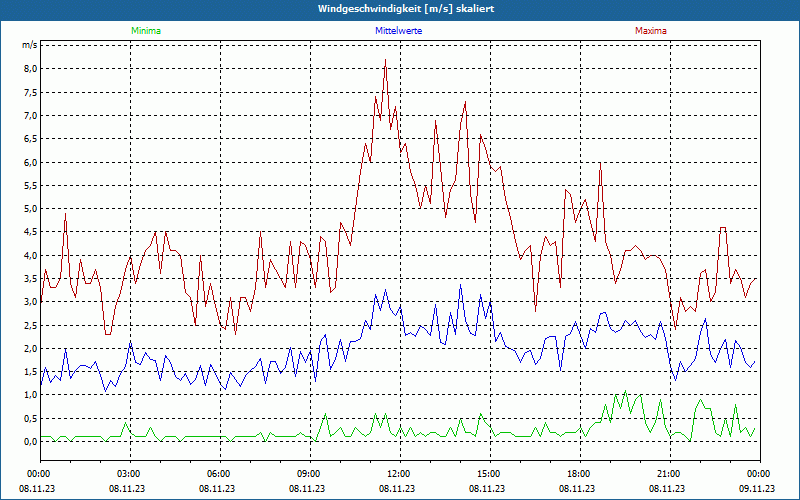Click the 18:00 time axis label

coord(578,474)
